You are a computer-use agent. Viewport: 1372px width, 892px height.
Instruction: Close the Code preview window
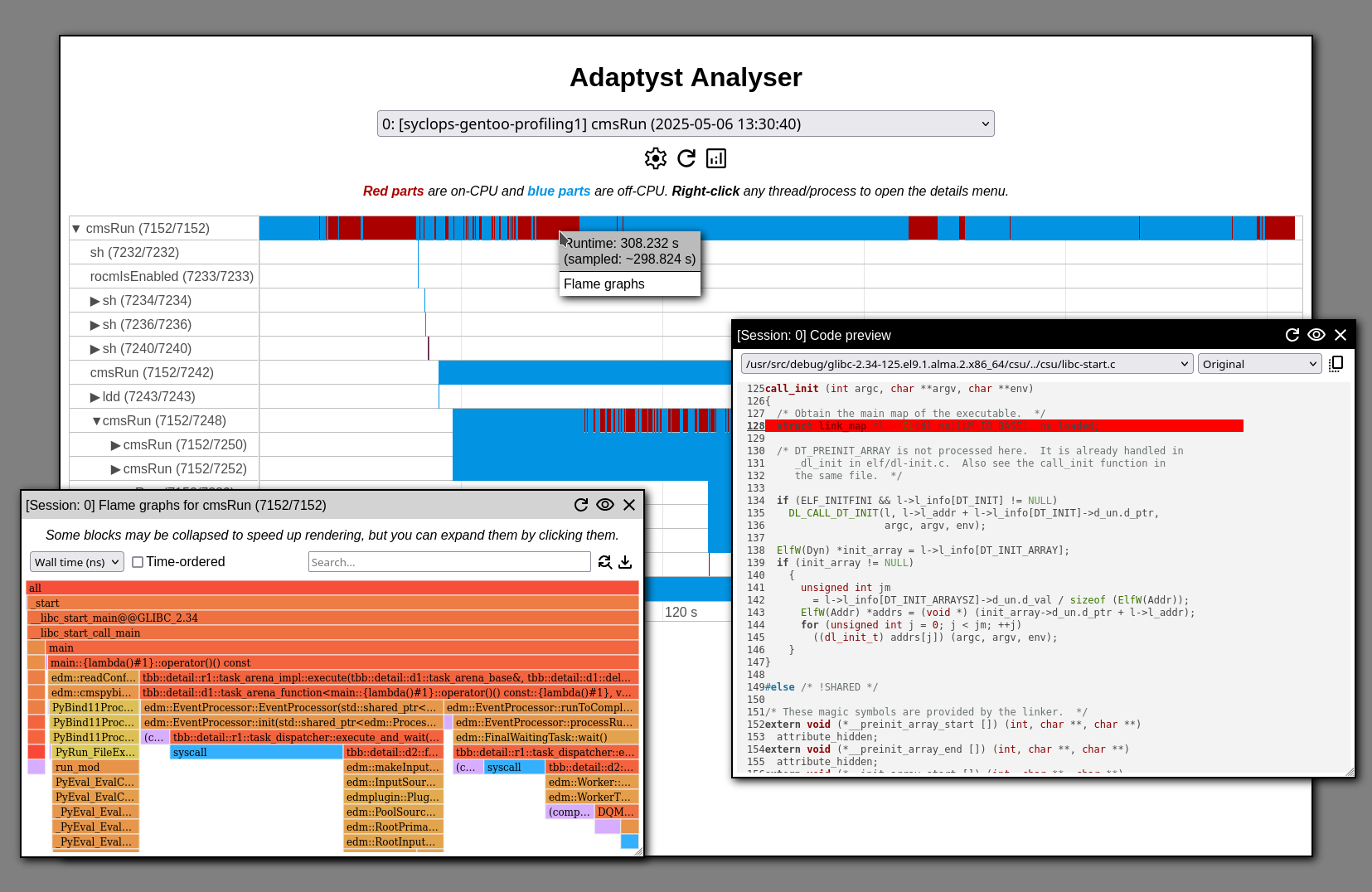pyautogui.click(x=1340, y=335)
